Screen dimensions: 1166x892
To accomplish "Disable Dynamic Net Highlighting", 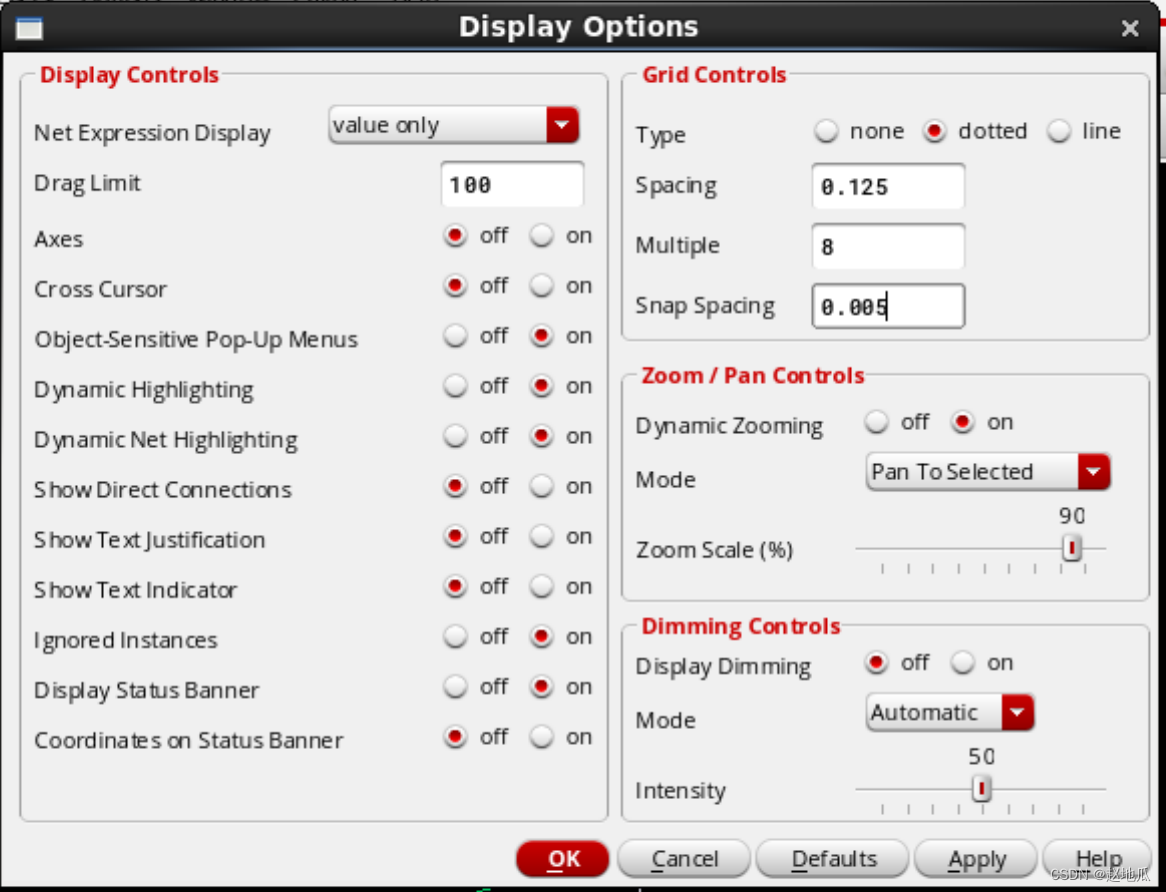I will click(x=456, y=437).
